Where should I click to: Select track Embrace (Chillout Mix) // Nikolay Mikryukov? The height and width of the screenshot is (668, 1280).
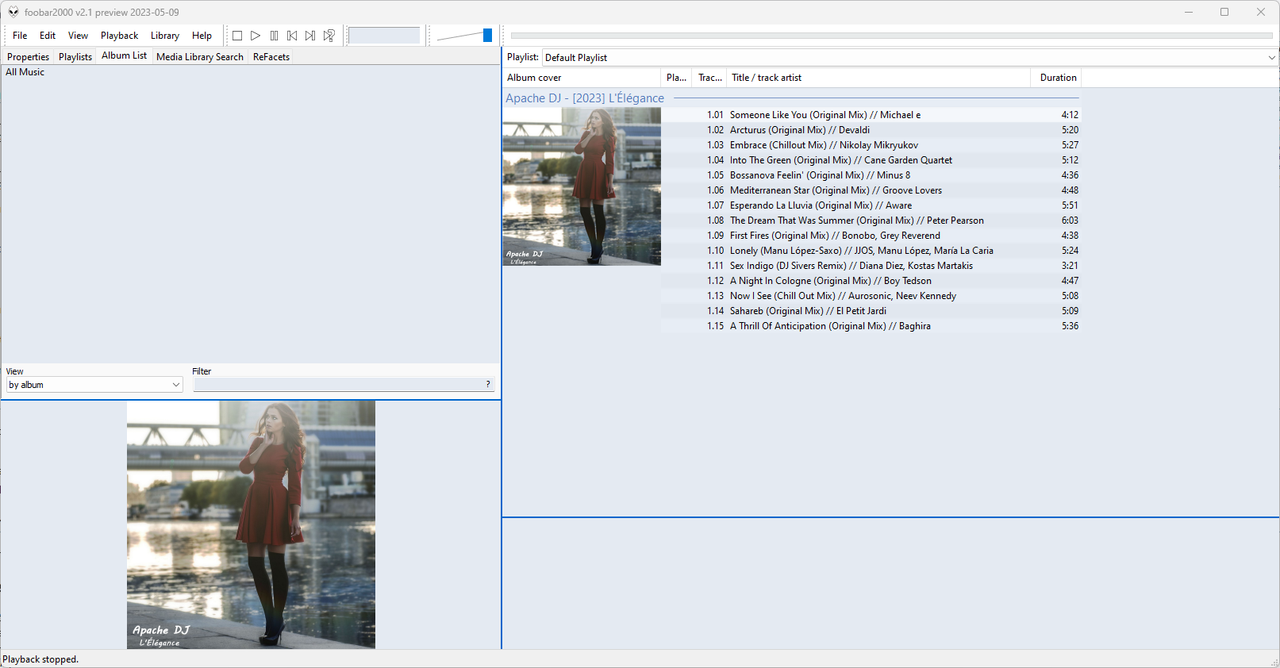coord(871,145)
